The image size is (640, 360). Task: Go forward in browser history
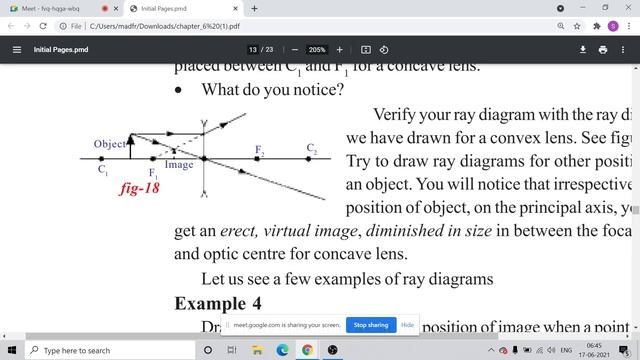tap(27, 26)
